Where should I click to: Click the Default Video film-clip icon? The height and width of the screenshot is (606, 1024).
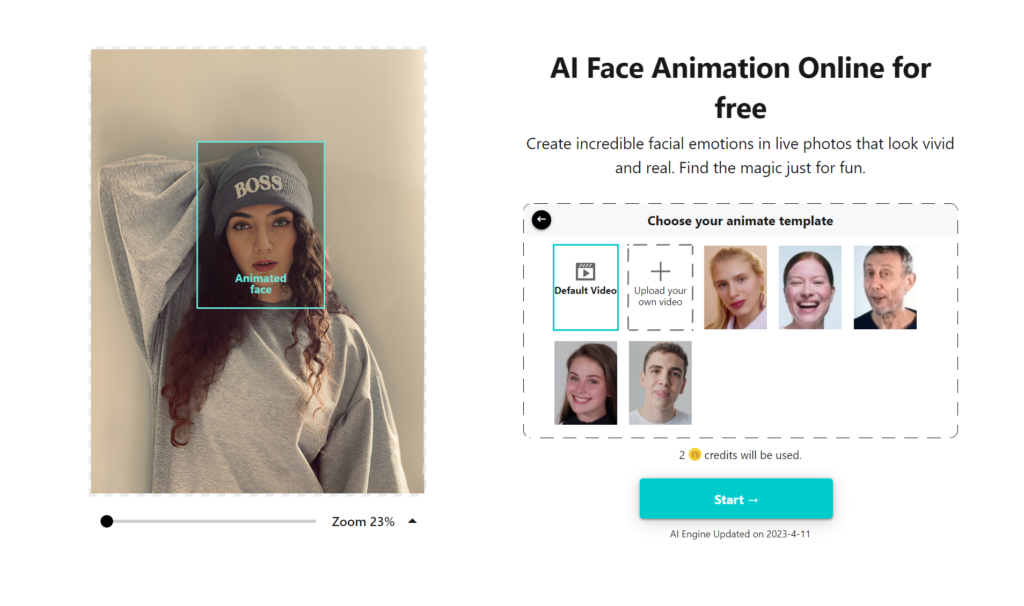pyautogui.click(x=585, y=272)
